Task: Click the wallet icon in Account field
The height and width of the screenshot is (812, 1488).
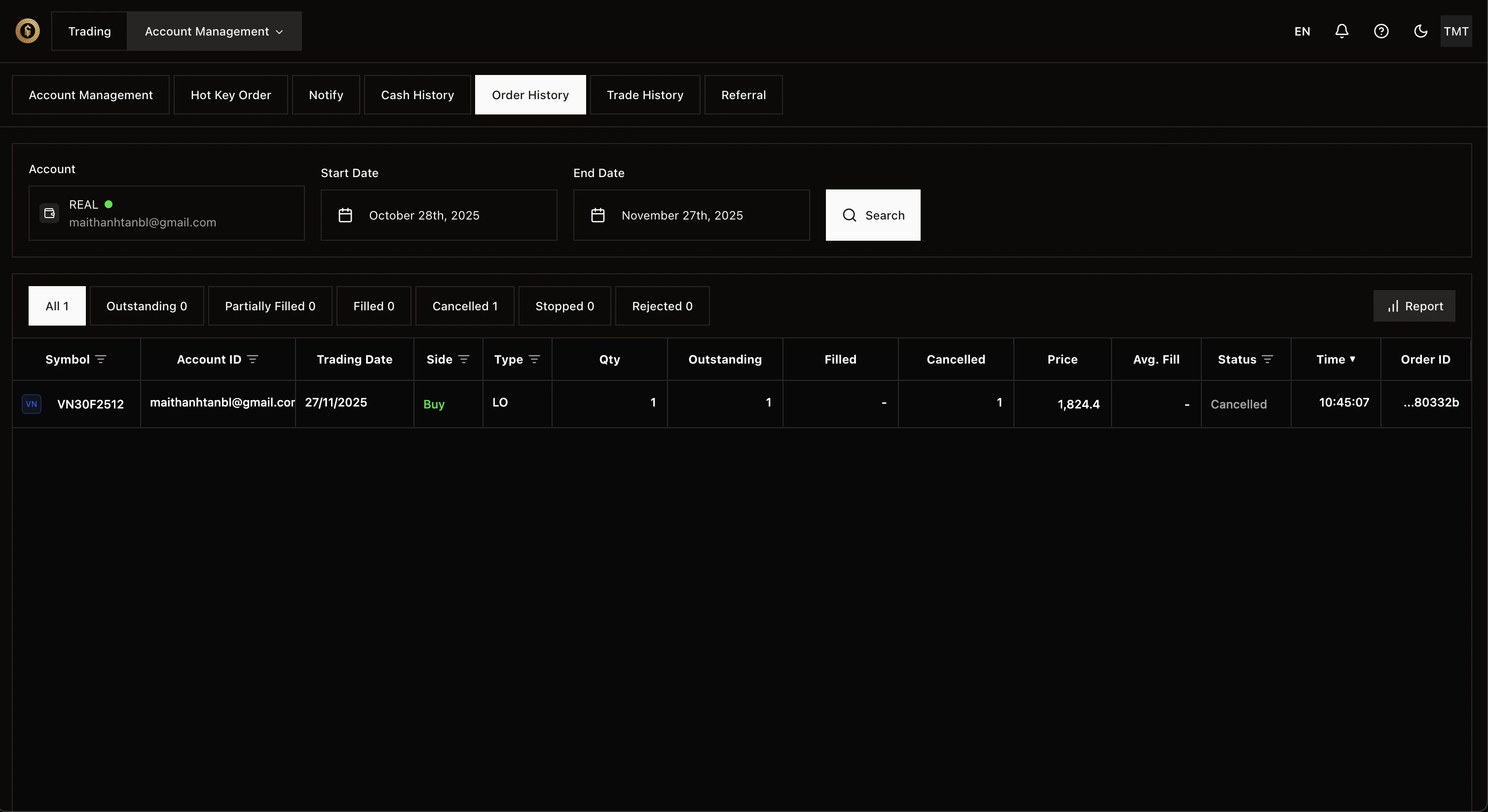Action: click(x=49, y=213)
